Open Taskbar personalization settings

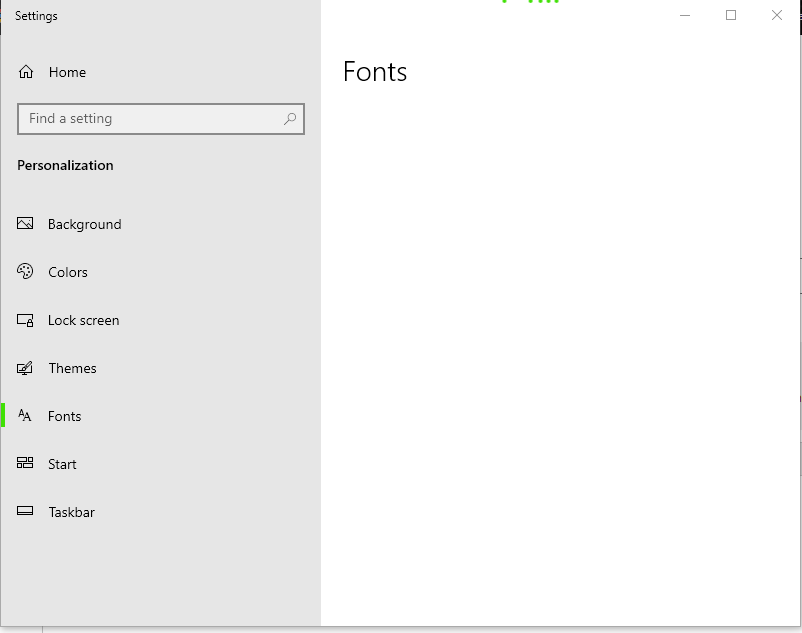[x=71, y=512]
